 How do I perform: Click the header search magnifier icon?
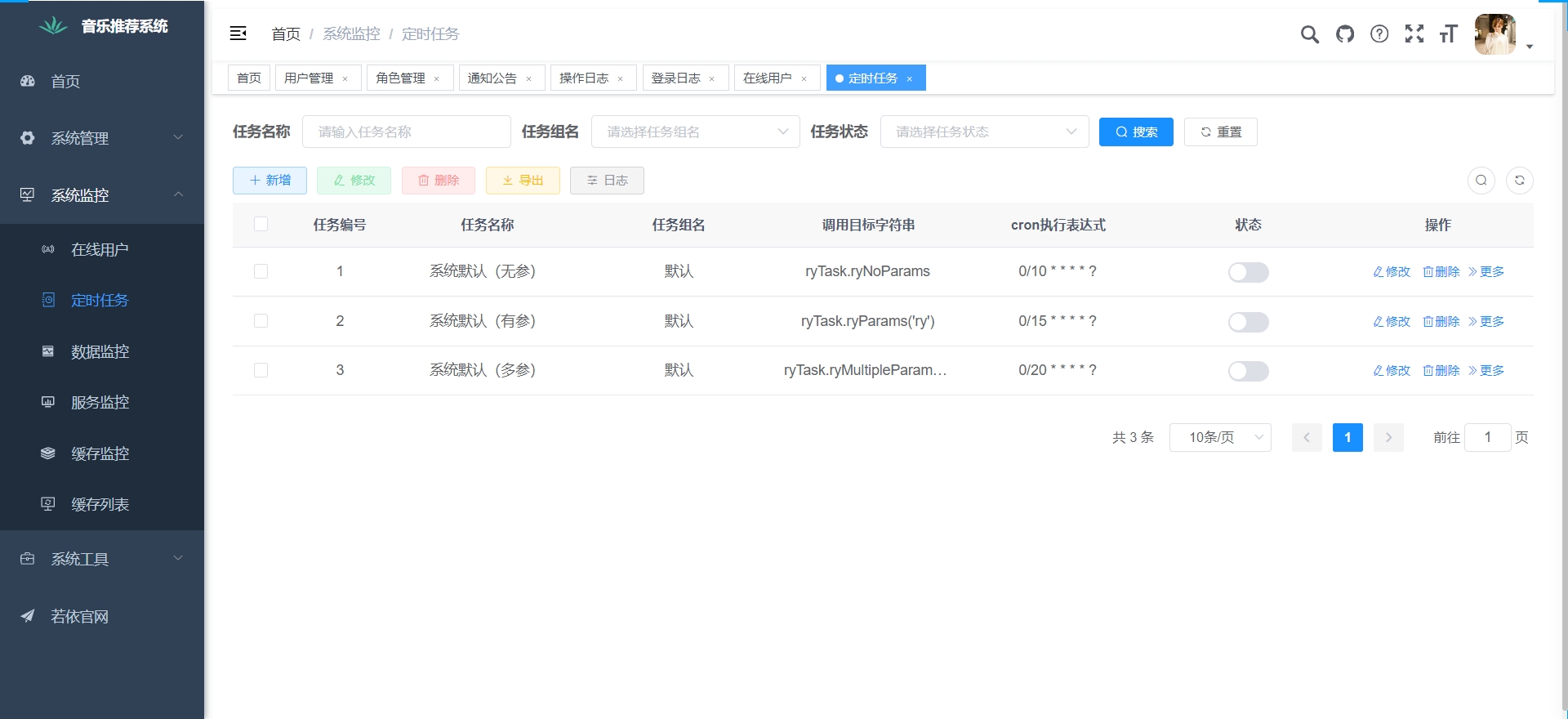(x=1309, y=34)
